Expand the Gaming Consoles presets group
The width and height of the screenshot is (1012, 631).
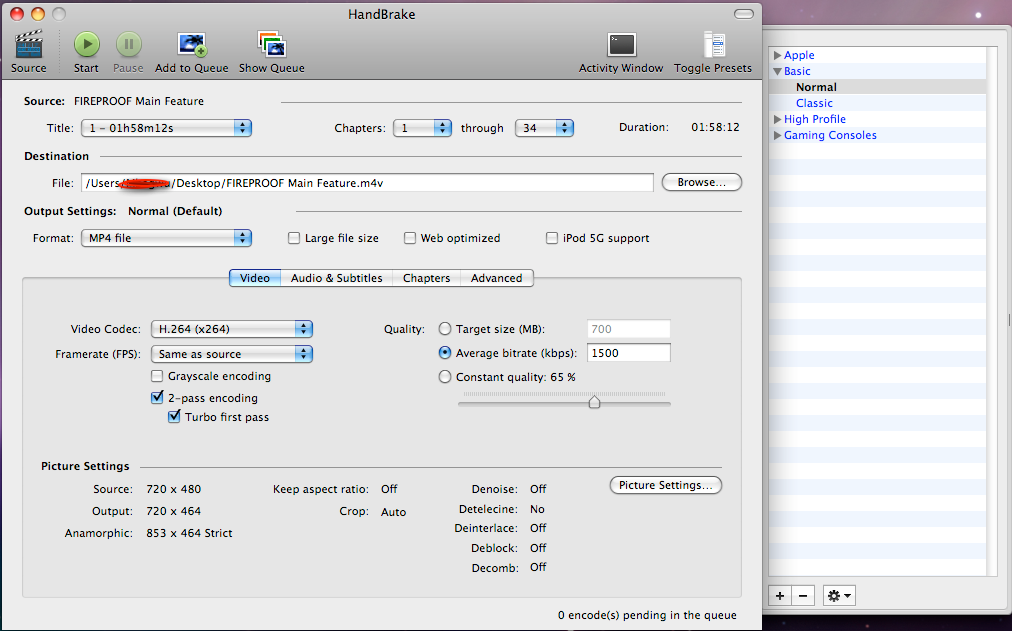778,135
